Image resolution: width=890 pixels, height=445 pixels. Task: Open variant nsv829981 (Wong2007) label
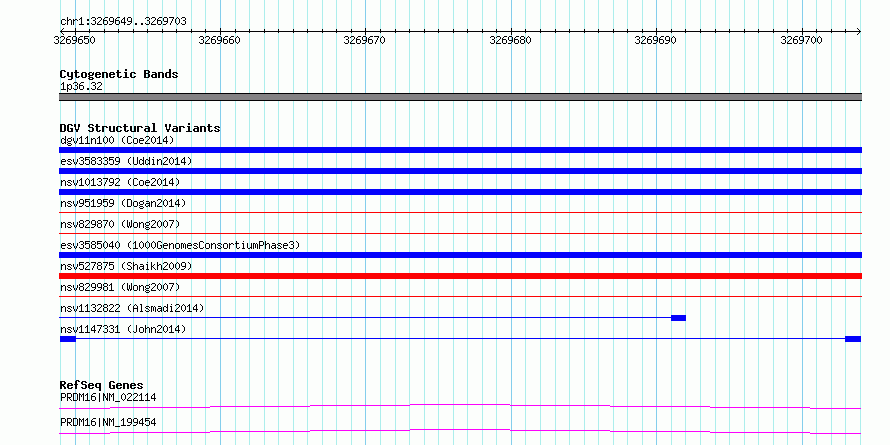pos(120,287)
